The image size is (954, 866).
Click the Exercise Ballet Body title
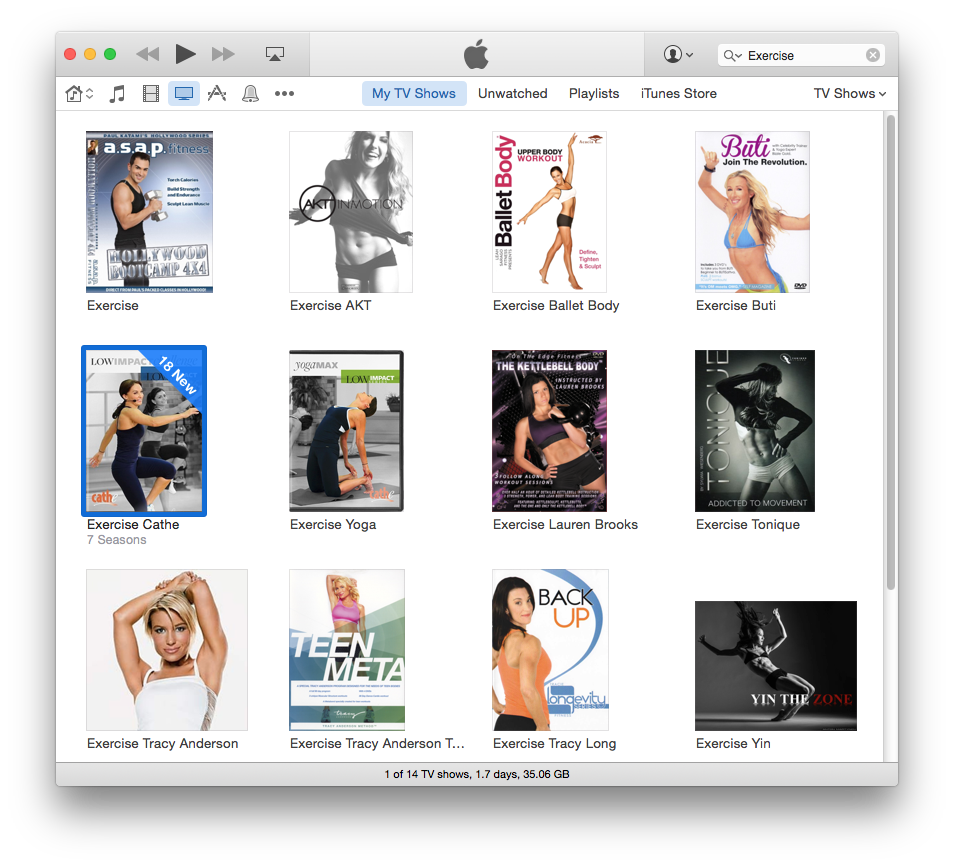pyautogui.click(x=556, y=306)
